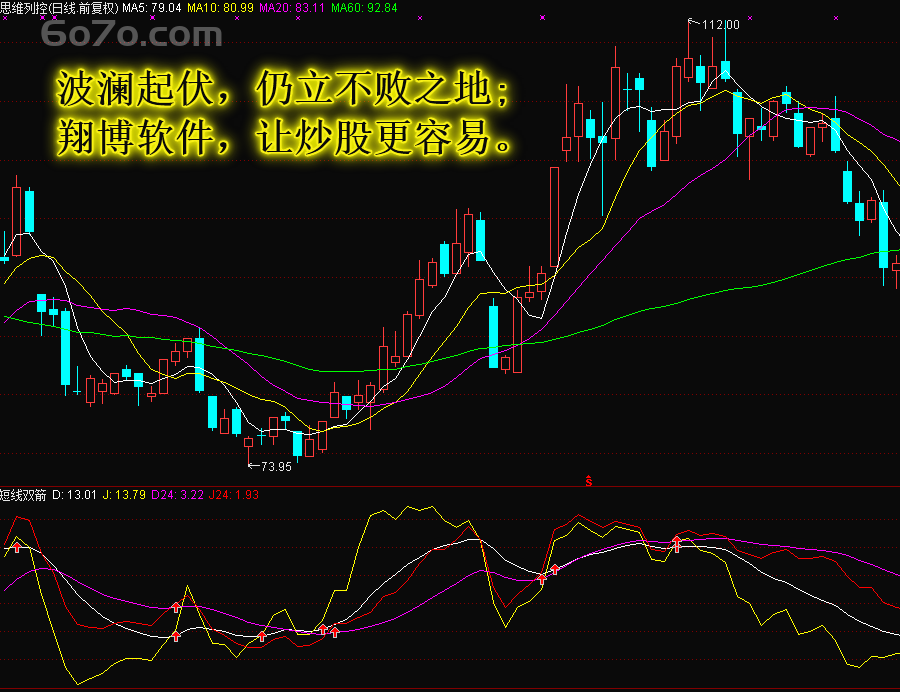Screen dimensions: 900x692
Task: Select the MA60: 92.84 indicator label
Action: pyautogui.click(x=364, y=8)
